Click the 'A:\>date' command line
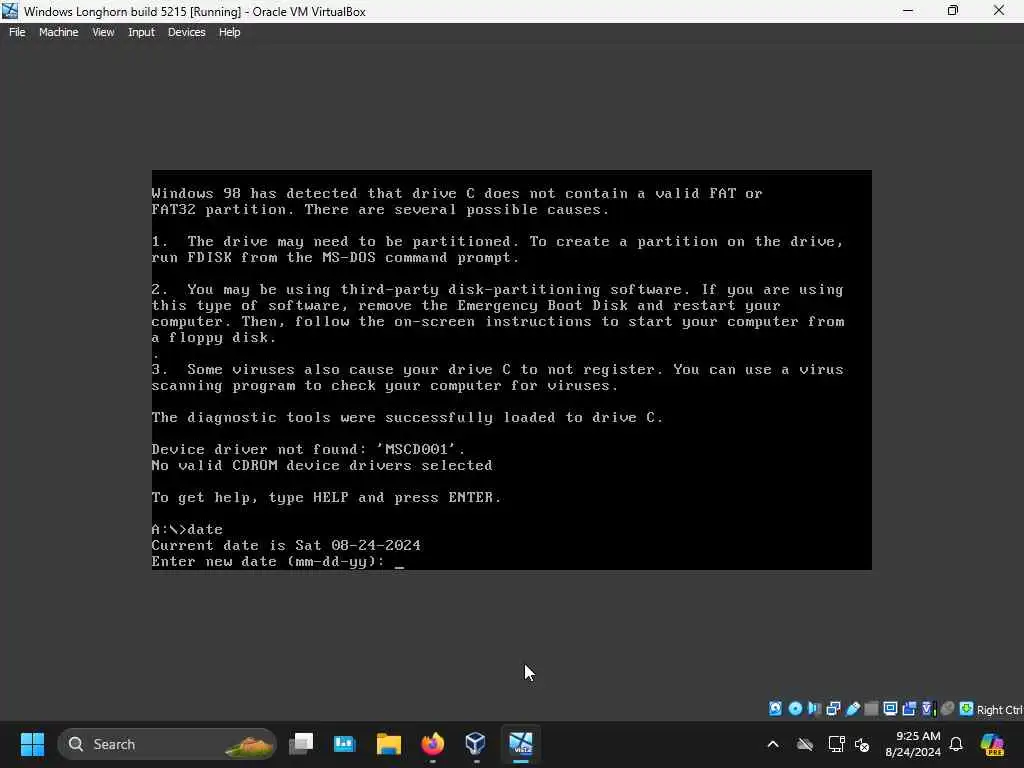The width and height of the screenshot is (1024, 768). (187, 529)
